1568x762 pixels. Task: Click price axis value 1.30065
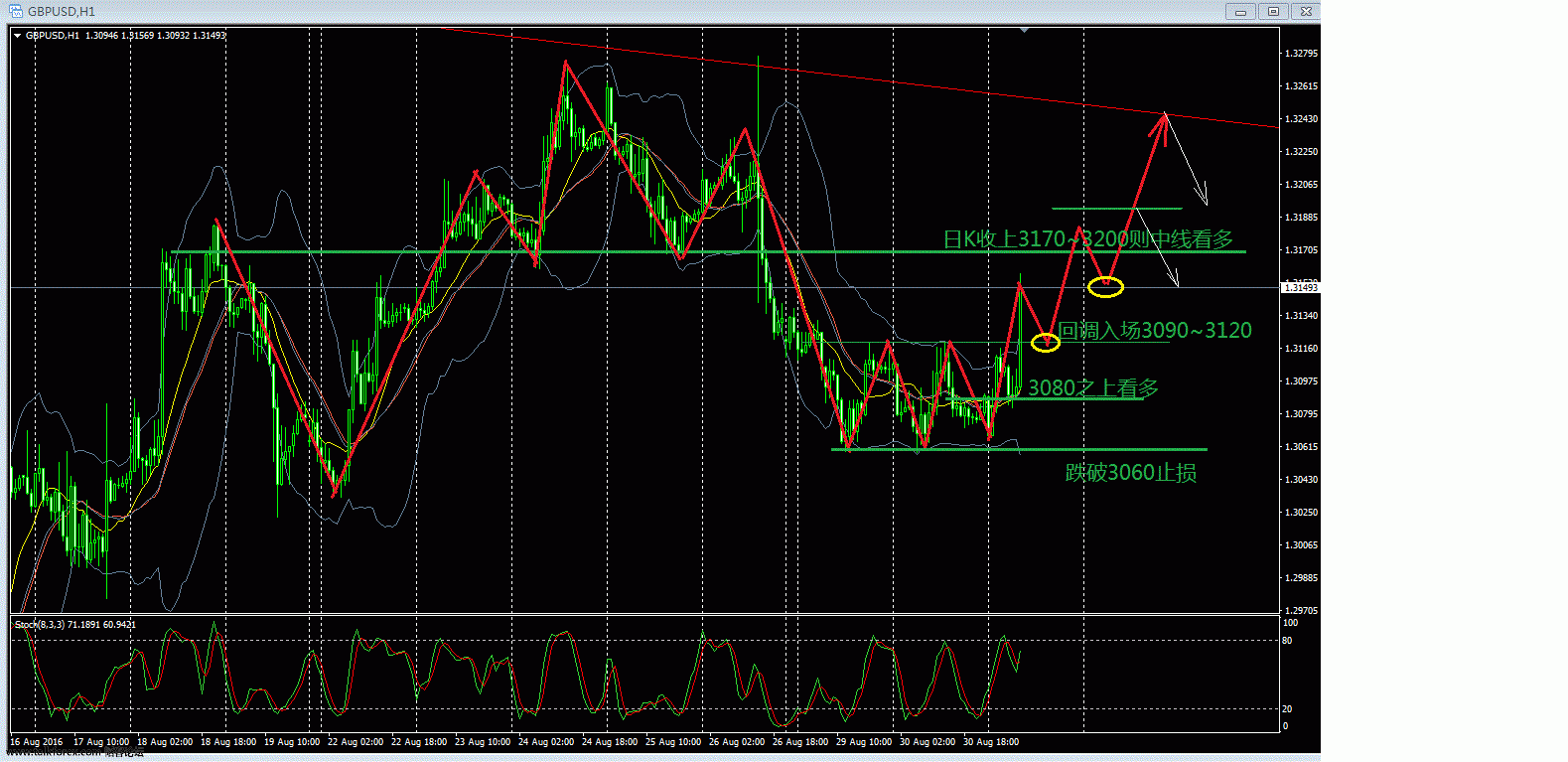[1301, 545]
